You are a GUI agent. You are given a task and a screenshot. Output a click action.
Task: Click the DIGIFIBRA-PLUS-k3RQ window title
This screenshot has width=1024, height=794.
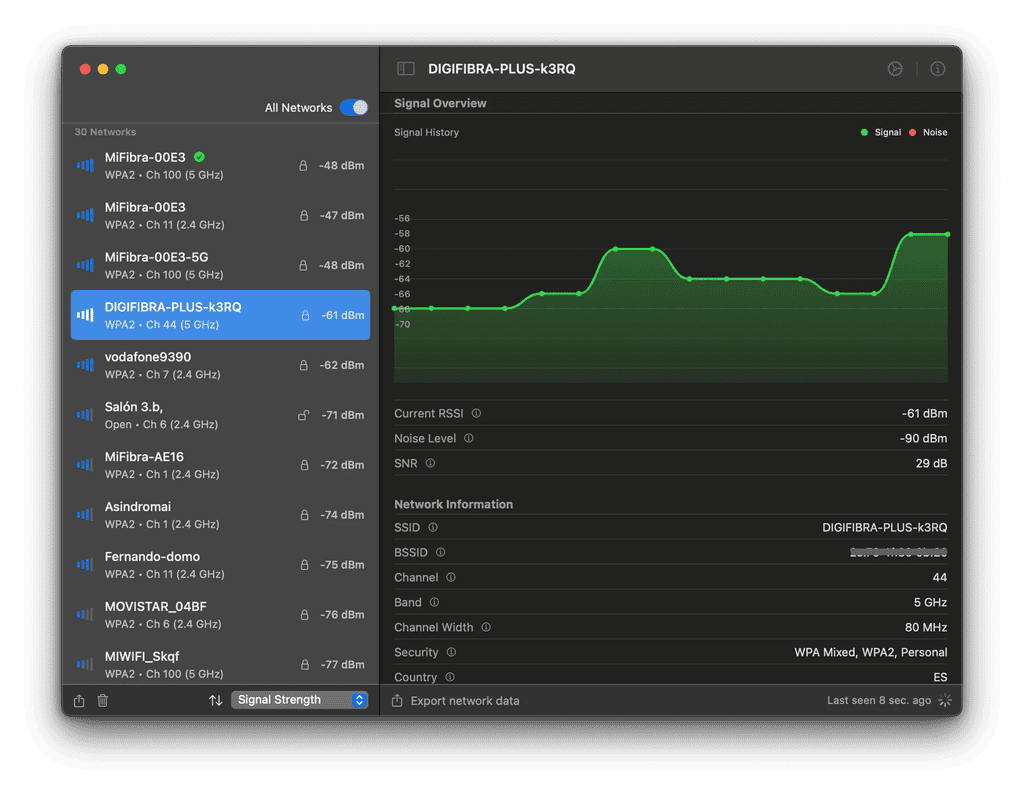(x=502, y=69)
